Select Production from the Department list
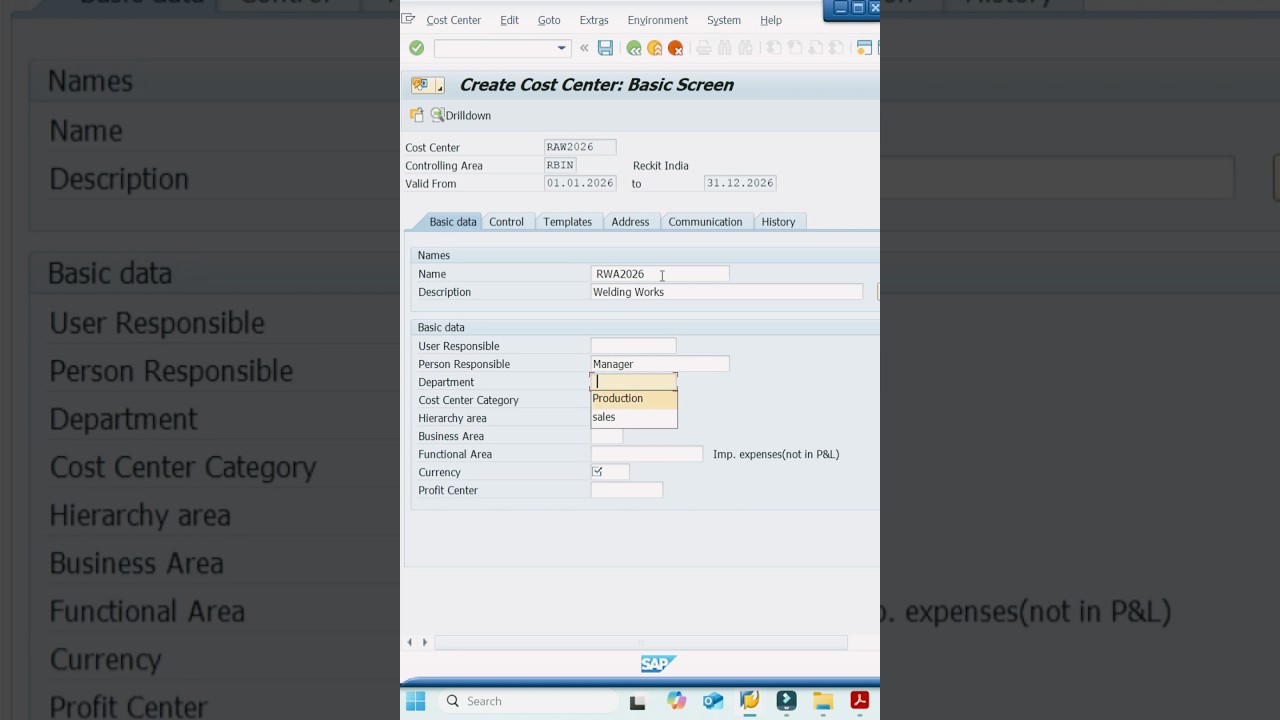 click(x=634, y=398)
